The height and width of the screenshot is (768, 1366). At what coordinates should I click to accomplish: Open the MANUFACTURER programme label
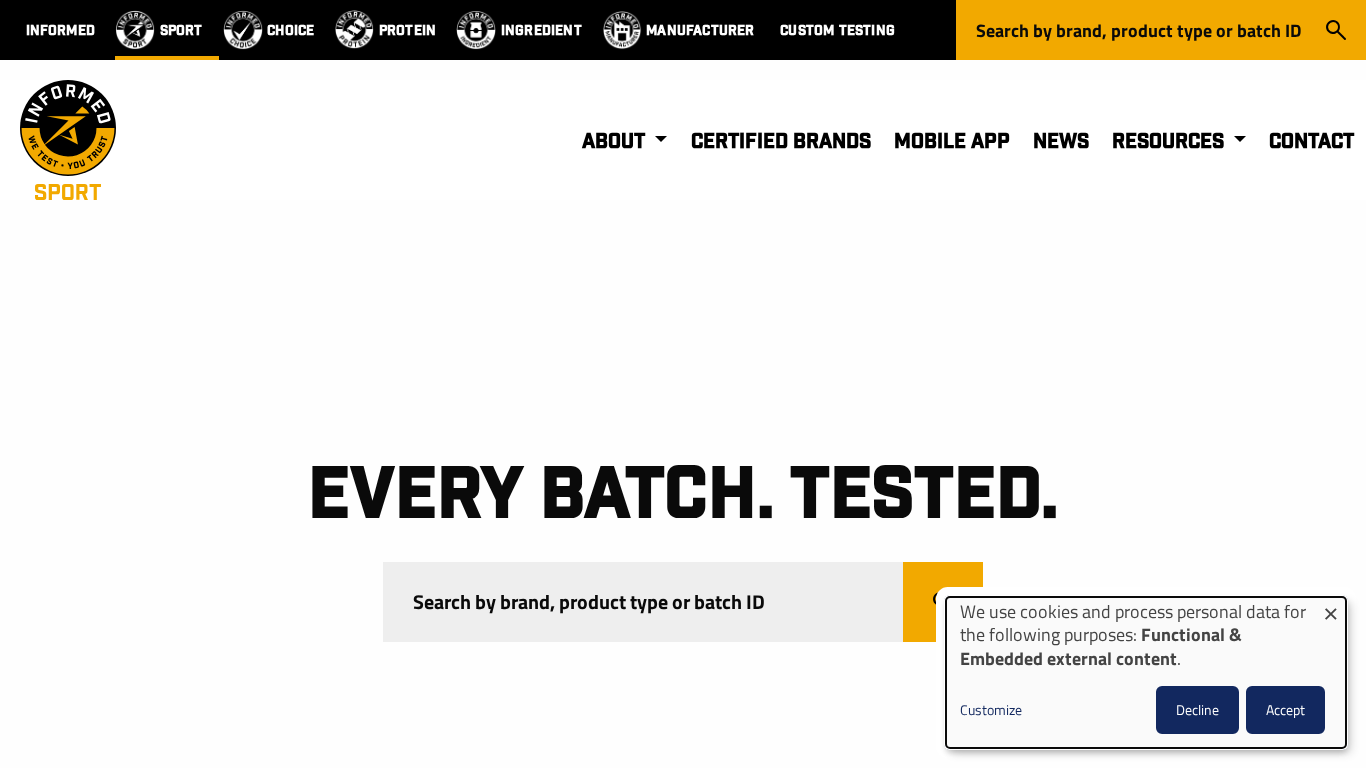pyautogui.click(x=700, y=30)
